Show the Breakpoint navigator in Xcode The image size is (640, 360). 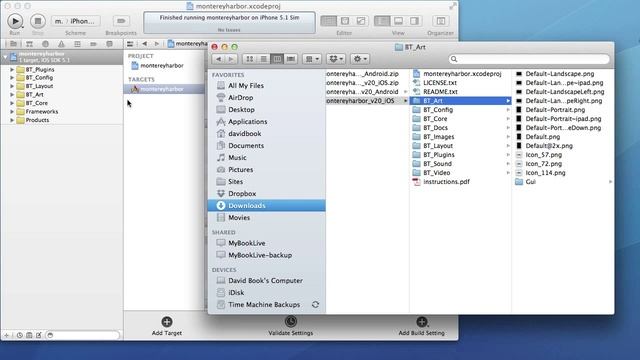93,44
